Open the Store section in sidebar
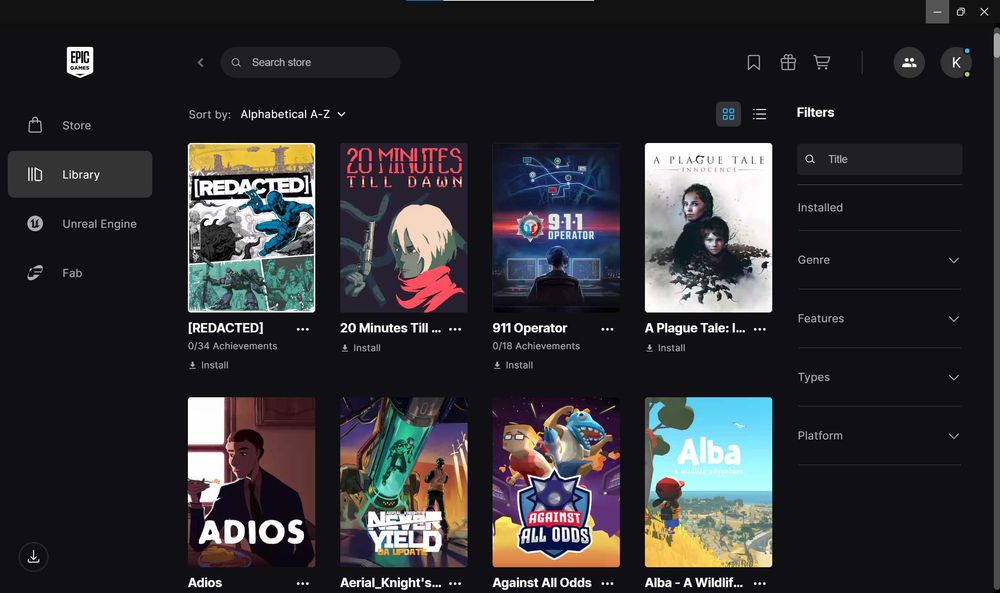This screenshot has height=593, width=1000. pos(80,126)
